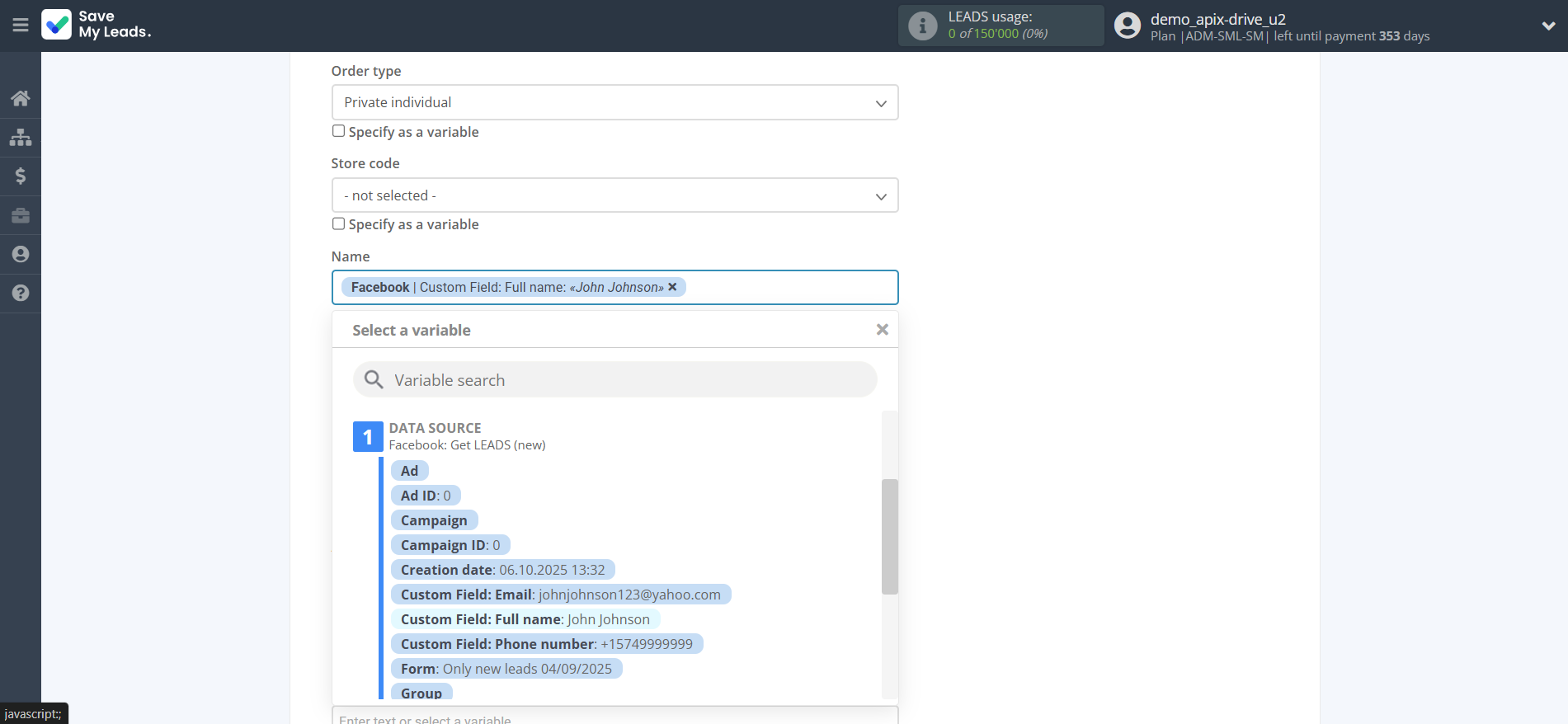Viewport: 1568px width, 724px height.
Task: Pick the Creation date variable
Action: (502, 570)
